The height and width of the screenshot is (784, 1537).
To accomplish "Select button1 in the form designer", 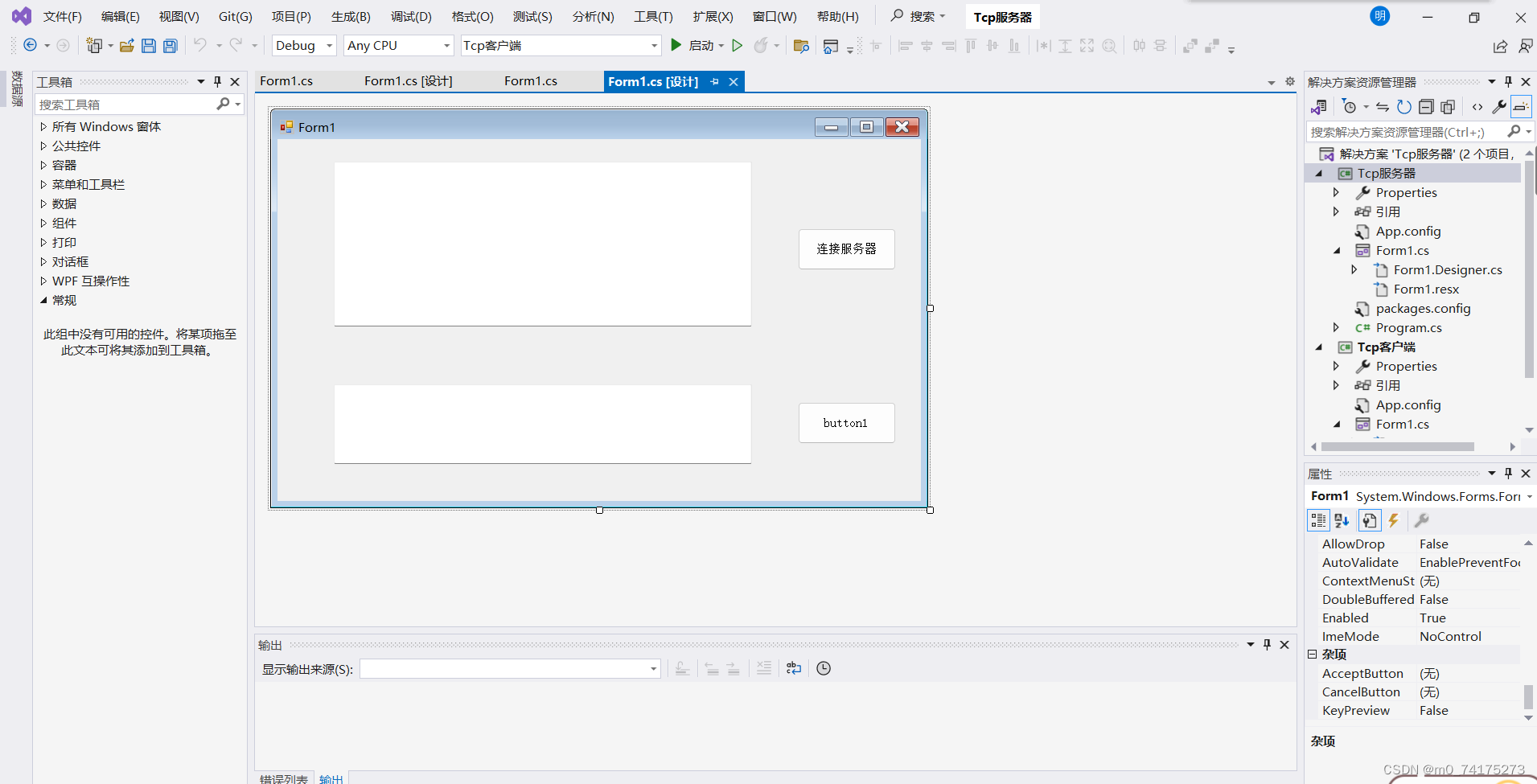I will (846, 422).
